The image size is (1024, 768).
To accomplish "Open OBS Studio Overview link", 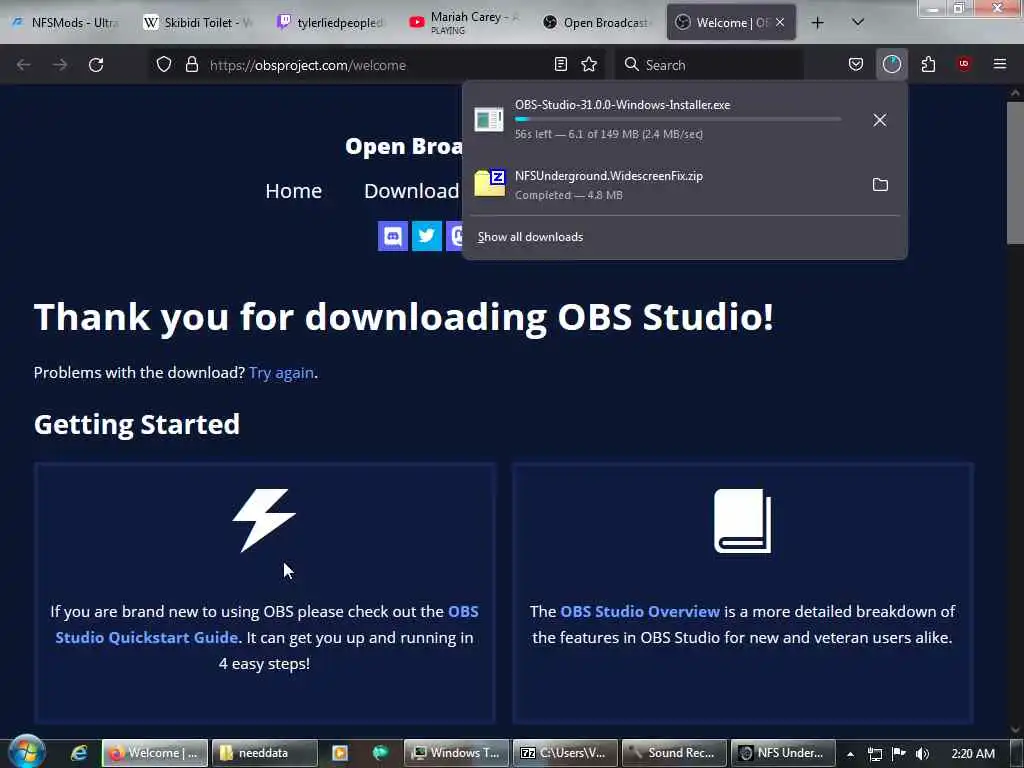I will pyautogui.click(x=640, y=611).
